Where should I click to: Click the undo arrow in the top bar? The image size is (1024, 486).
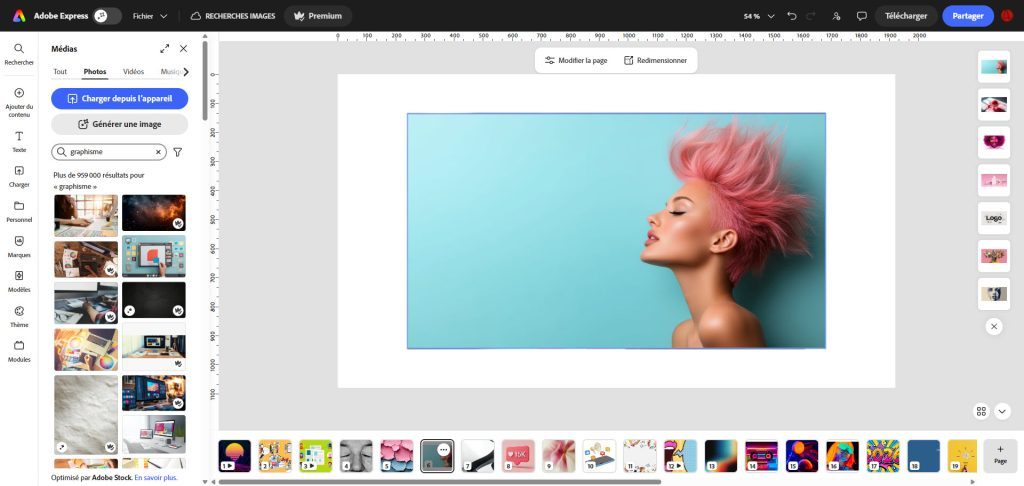pos(793,16)
